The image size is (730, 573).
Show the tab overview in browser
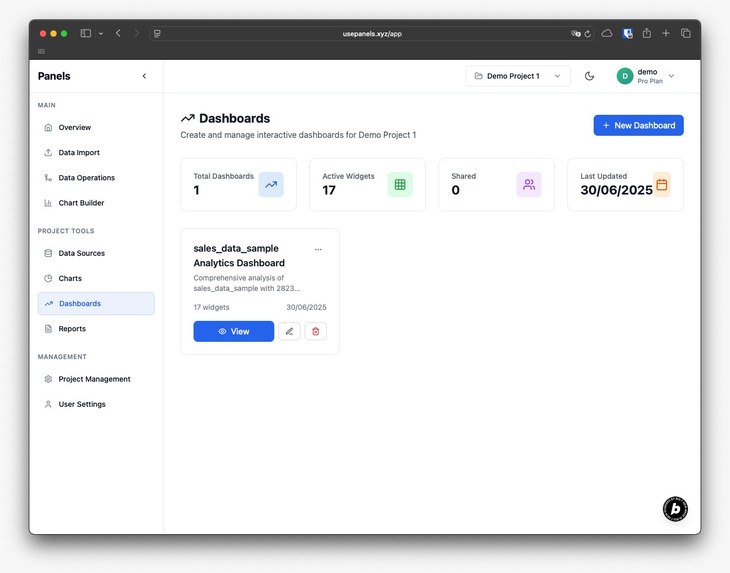(x=686, y=33)
